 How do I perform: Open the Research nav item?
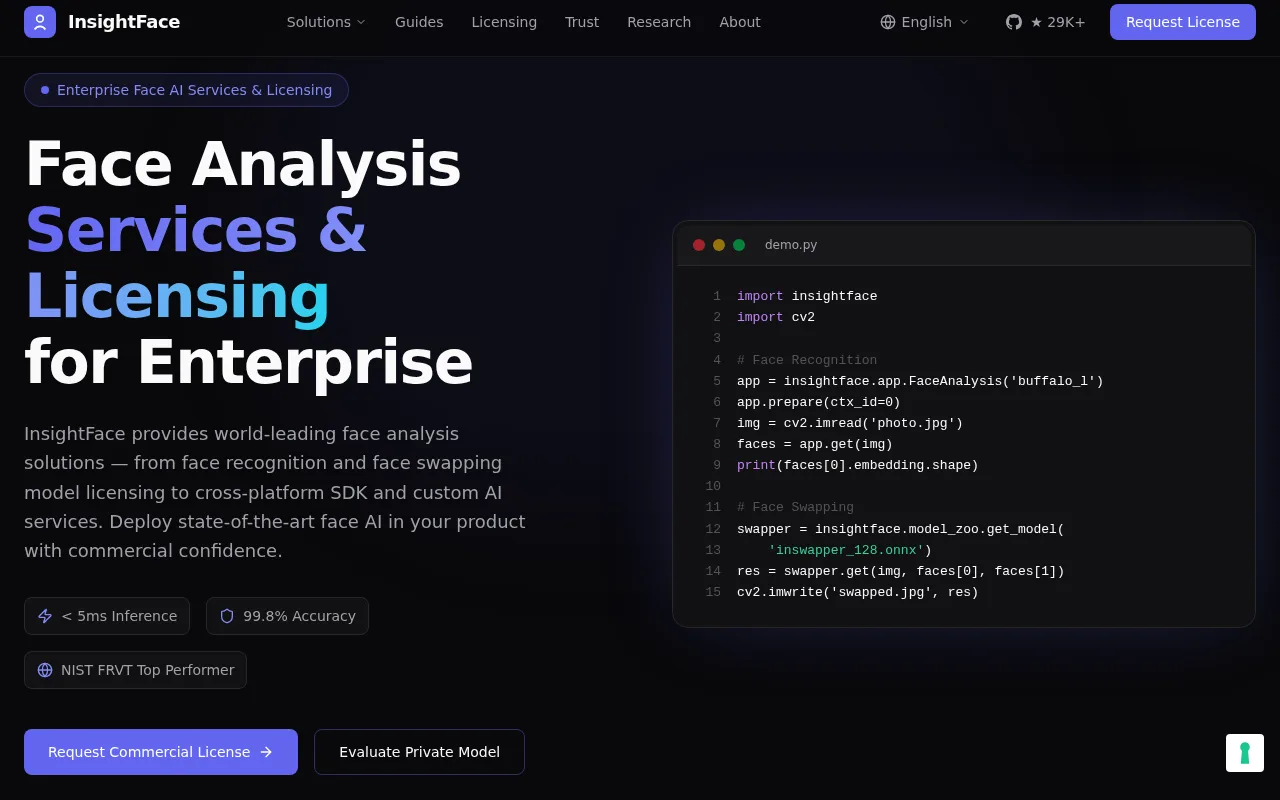click(x=659, y=22)
